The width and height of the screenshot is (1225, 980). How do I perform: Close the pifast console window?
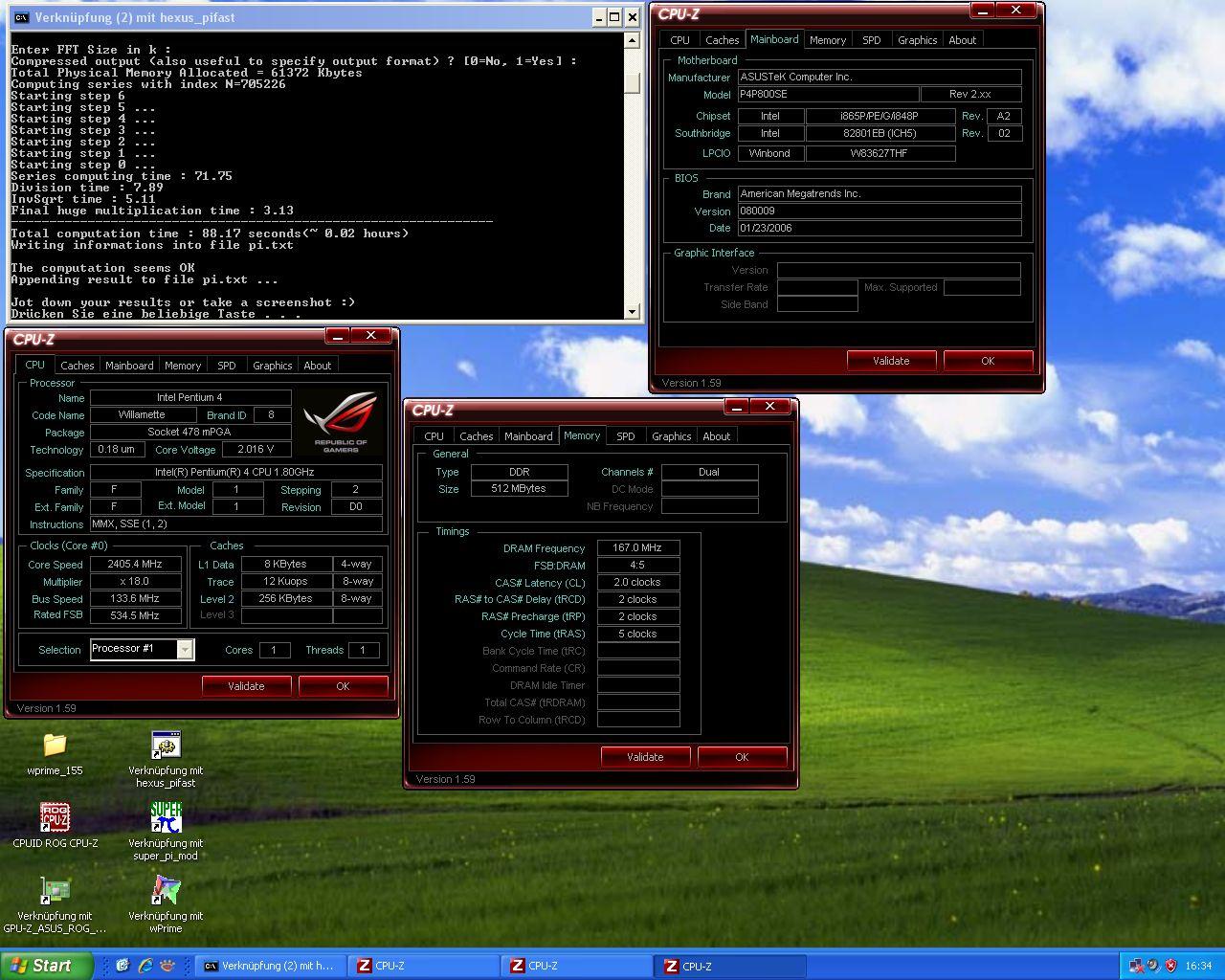click(634, 17)
